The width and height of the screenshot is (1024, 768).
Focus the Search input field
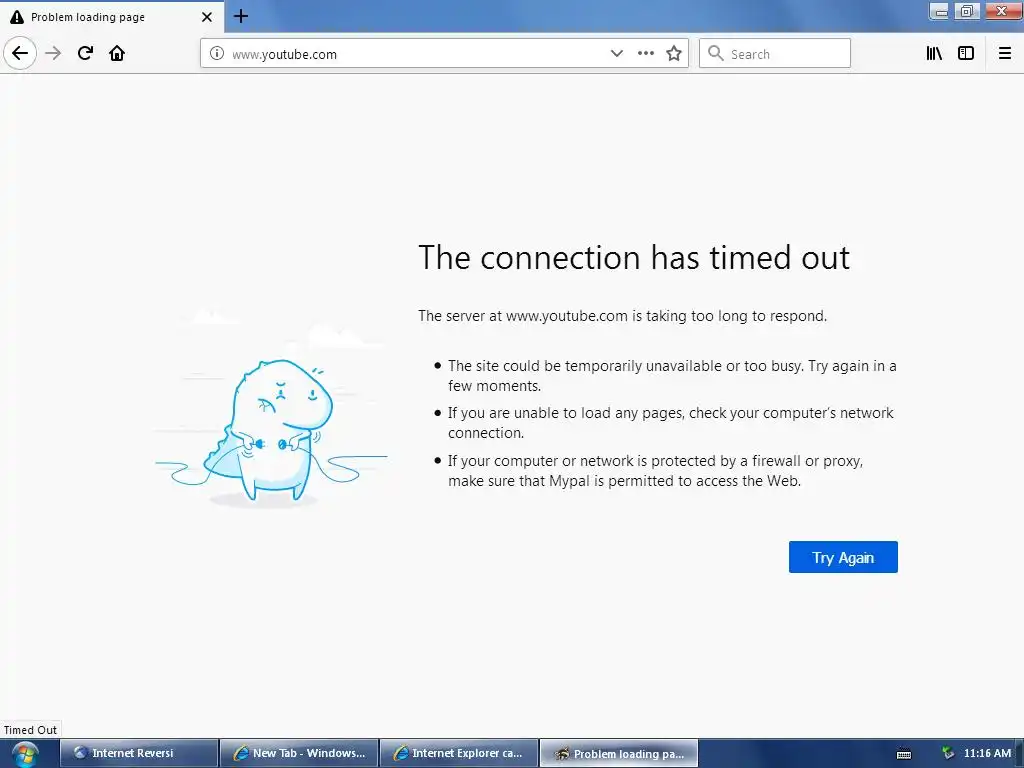775,54
